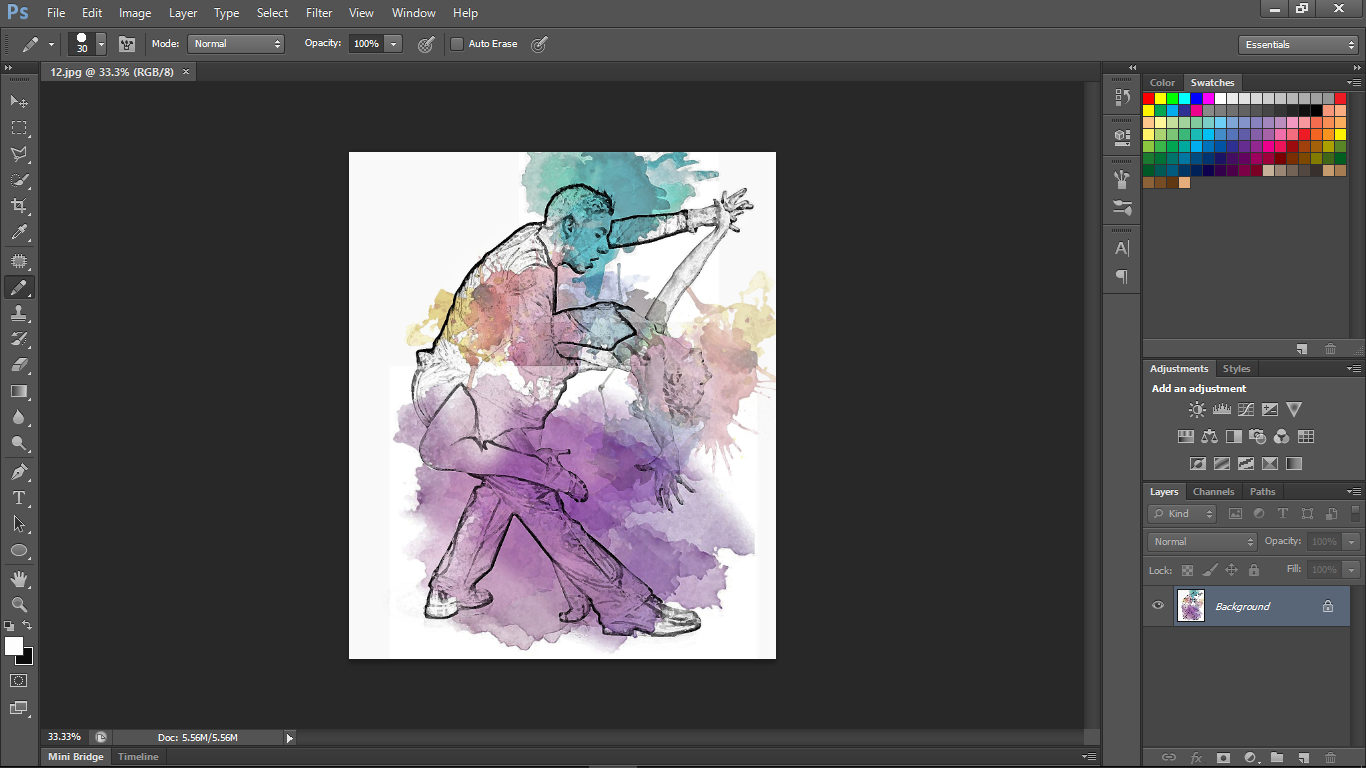Toggle lock position

(x=1231, y=570)
